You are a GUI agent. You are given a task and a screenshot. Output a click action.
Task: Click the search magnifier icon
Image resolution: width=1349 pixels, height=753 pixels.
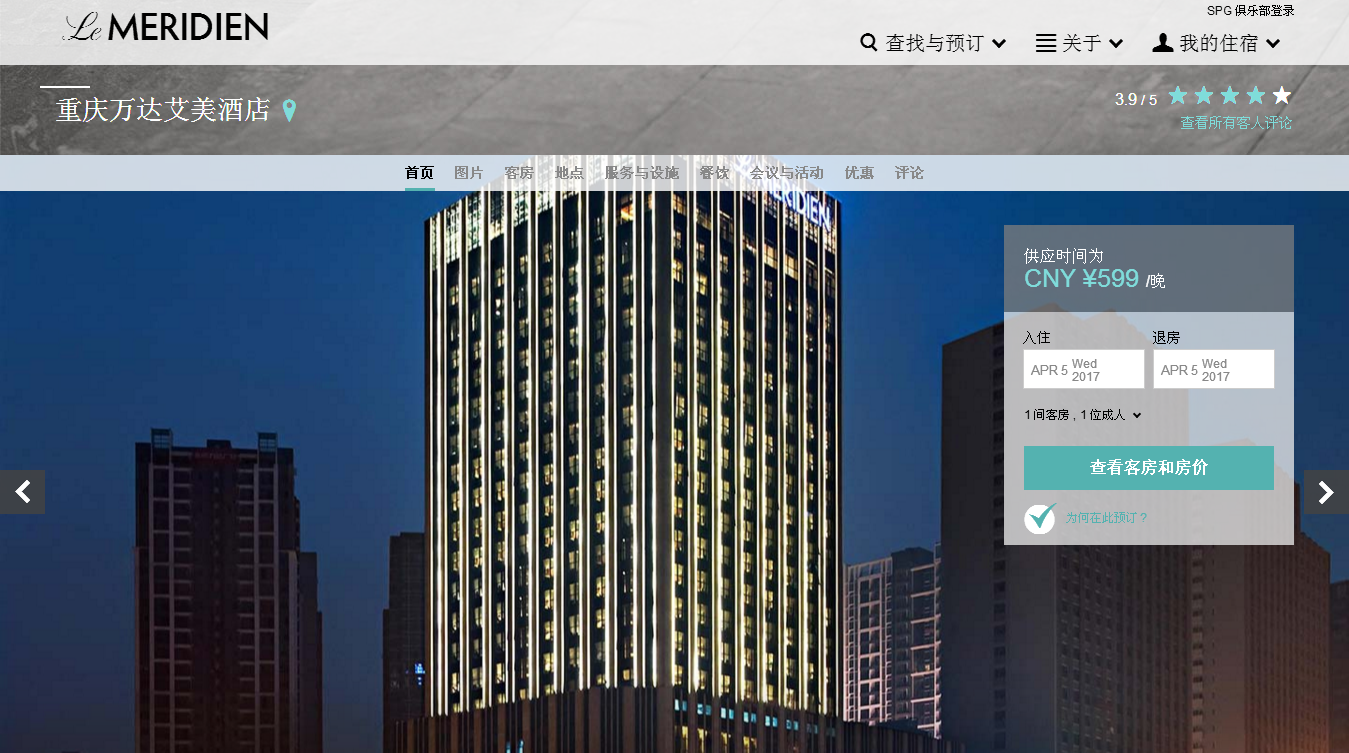click(x=869, y=43)
